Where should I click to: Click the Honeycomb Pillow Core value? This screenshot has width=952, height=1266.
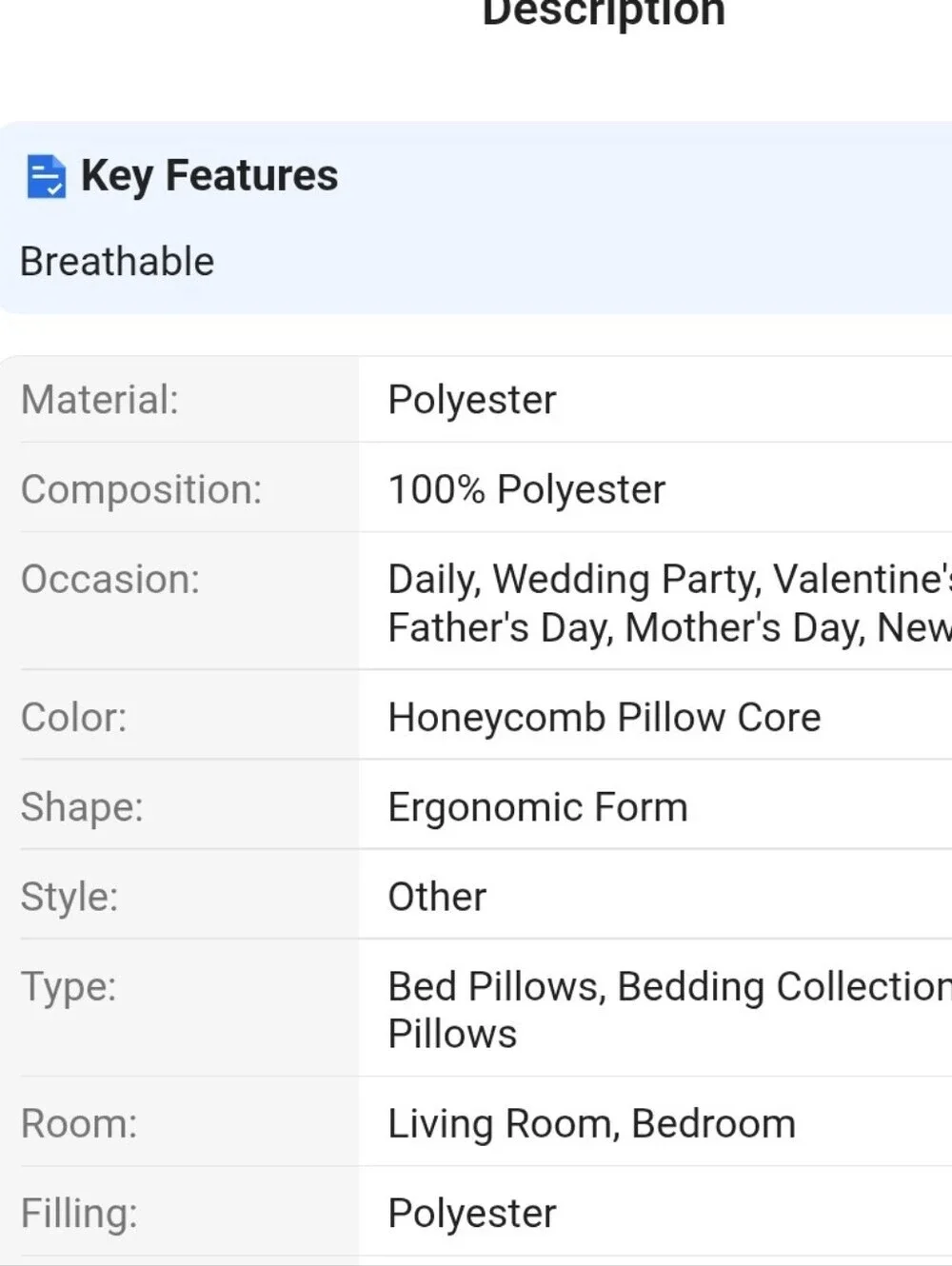[x=605, y=718]
